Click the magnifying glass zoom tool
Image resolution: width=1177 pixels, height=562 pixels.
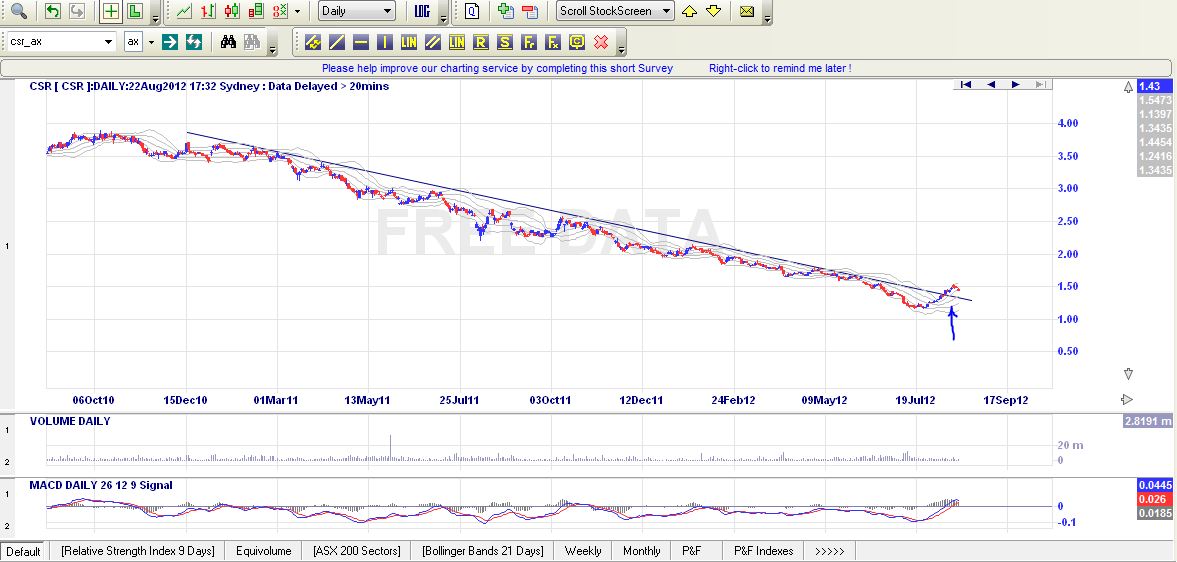pos(18,11)
